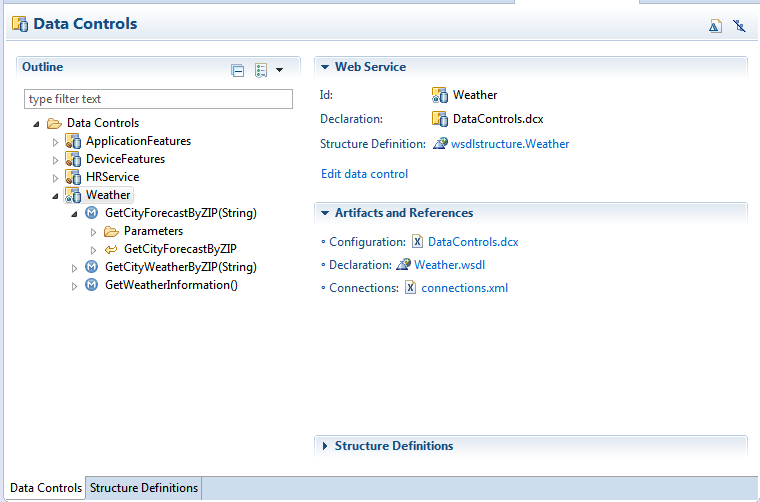Click the XML icon beside connections.xml
The image size is (760, 502).
pyautogui.click(x=410, y=287)
